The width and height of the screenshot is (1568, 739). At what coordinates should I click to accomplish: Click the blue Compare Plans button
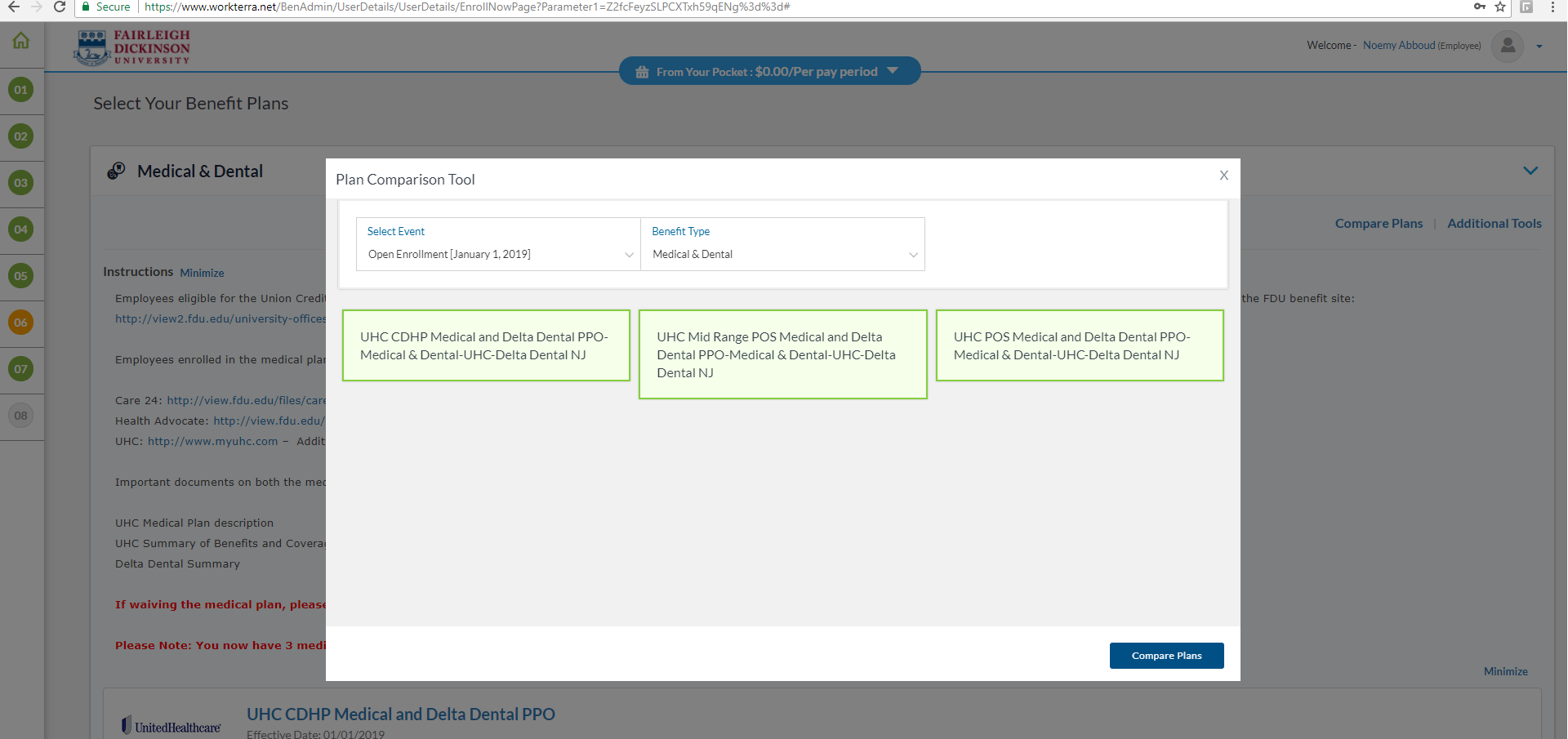(1166, 656)
